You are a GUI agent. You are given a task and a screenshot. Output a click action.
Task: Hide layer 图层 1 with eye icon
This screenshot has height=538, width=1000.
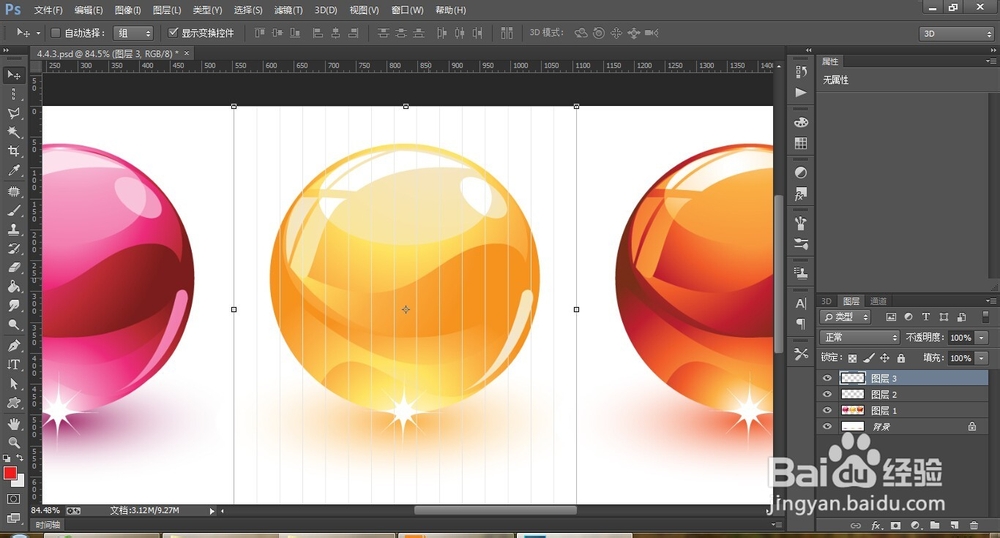(827, 411)
